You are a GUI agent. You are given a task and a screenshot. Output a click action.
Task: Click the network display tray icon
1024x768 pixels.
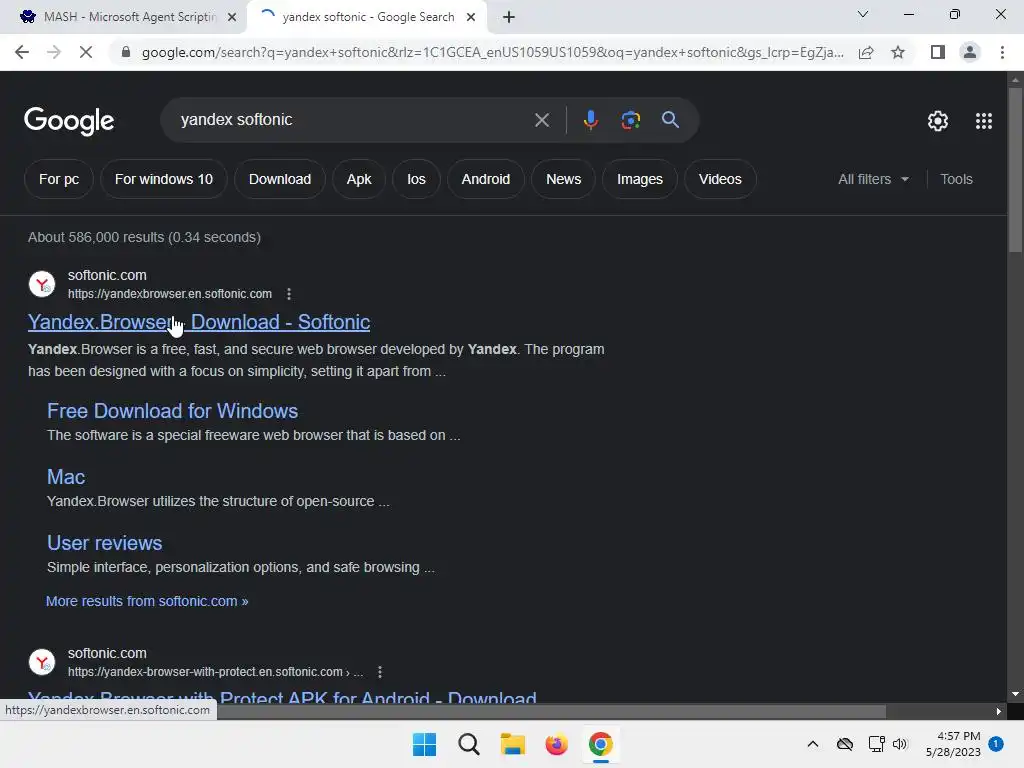[x=876, y=744]
